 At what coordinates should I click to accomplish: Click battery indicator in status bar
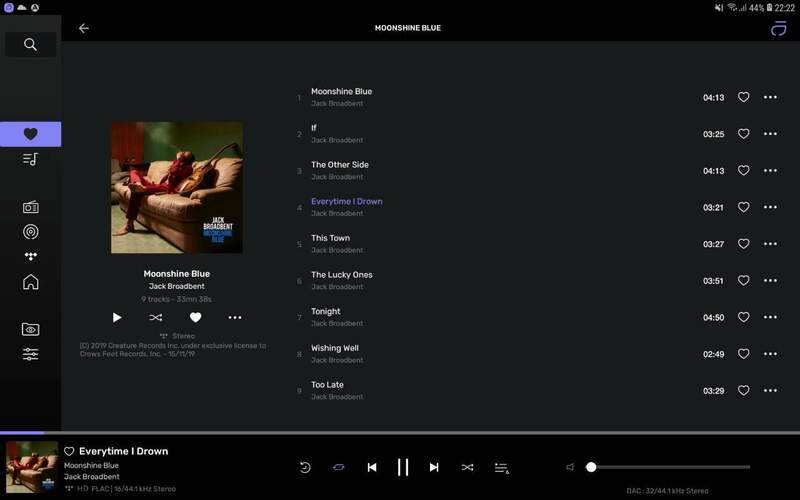(769, 8)
